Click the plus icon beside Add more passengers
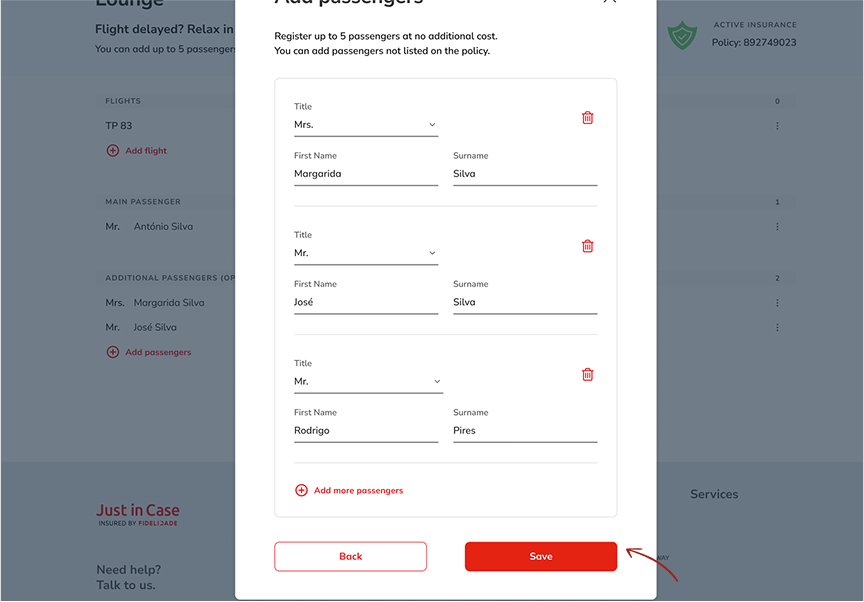This screenshot has height=602, width=864. (x=301, y=491)
